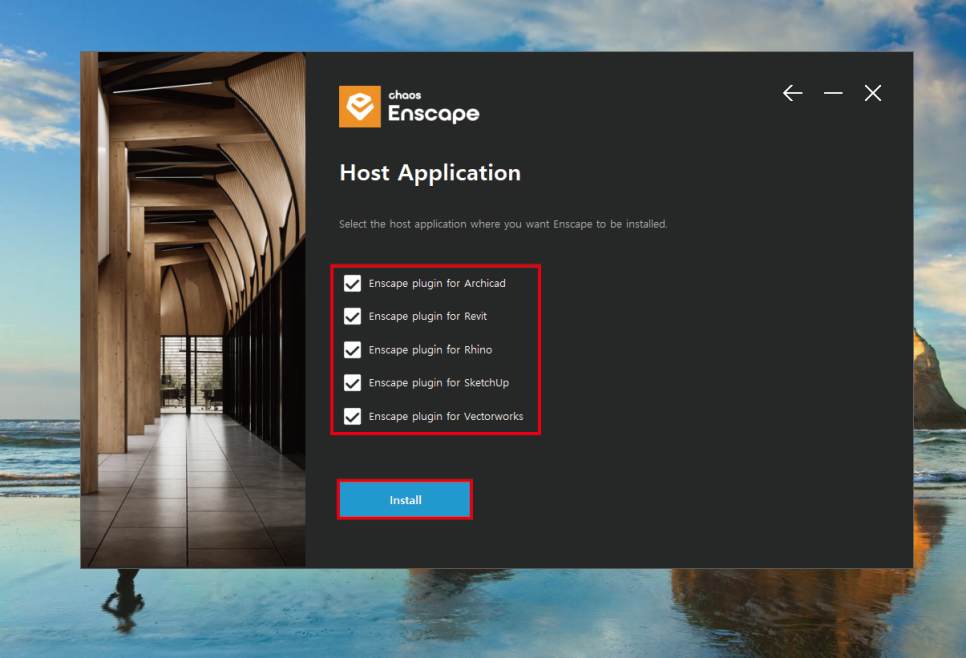This screenshot has width=966, height=658.
Task: Uncheck the Enscape plugin for Revit checkbox
Action: tap(352, 317)
